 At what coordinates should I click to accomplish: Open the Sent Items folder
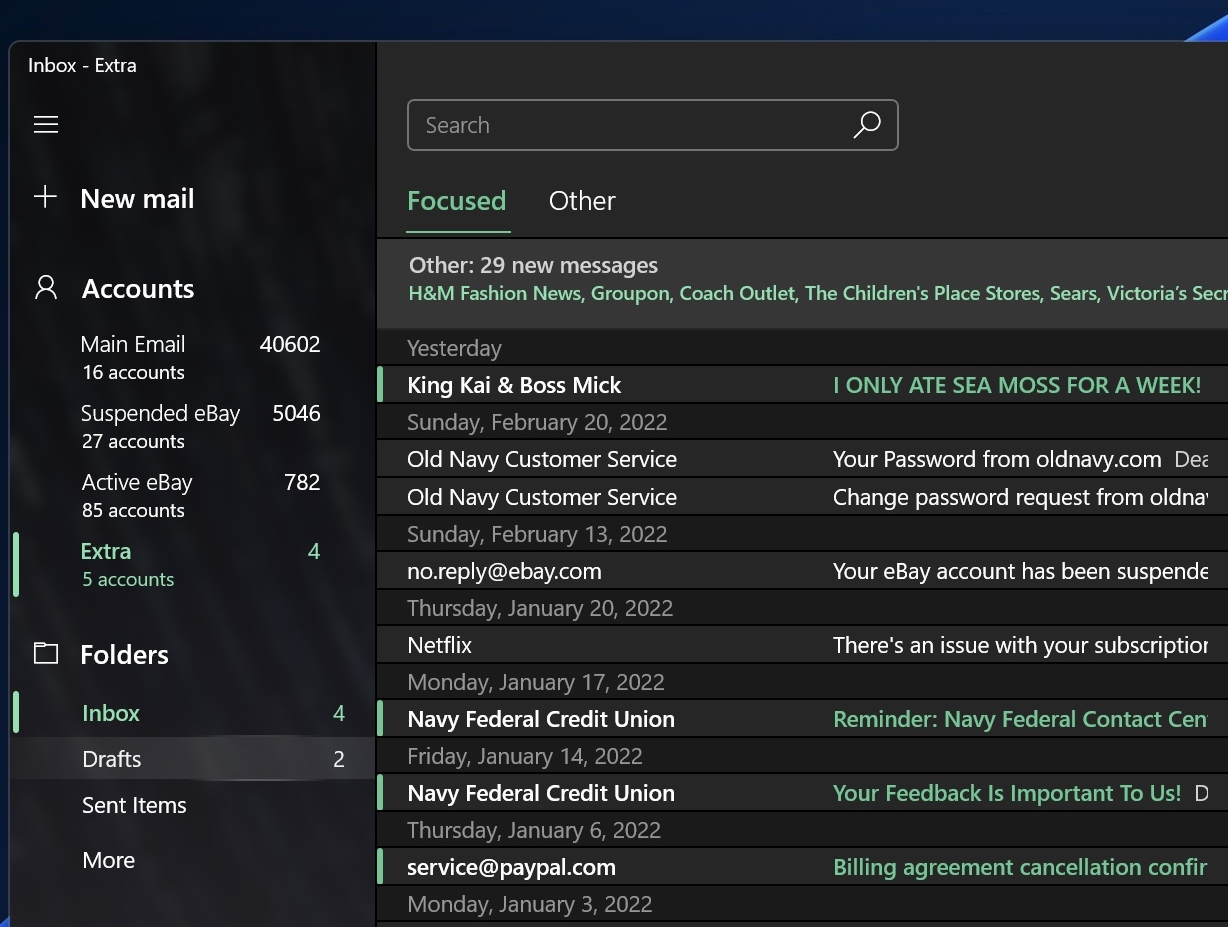193,805
